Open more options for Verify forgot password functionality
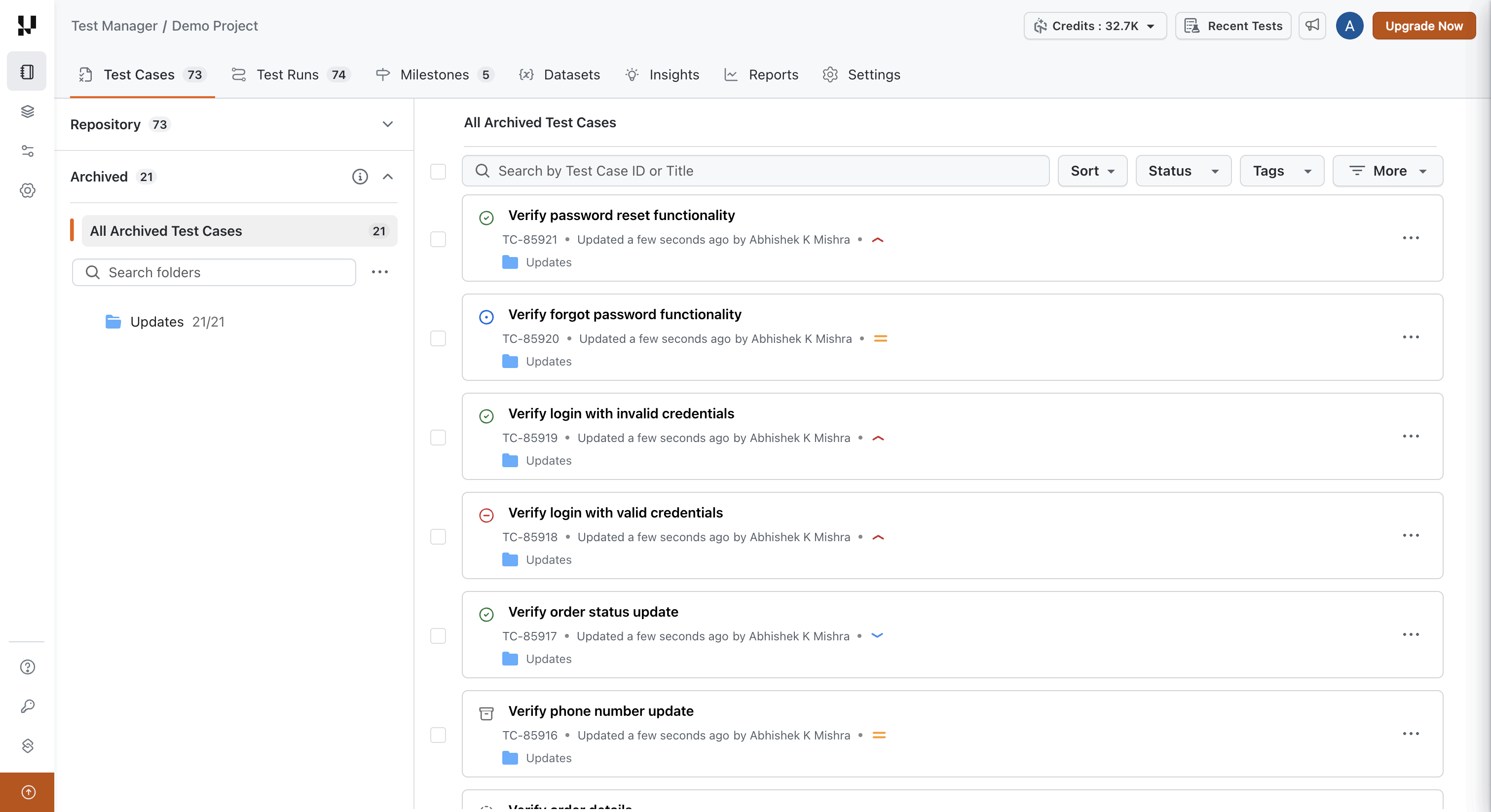The image size is (1491, 812). 1411,337
